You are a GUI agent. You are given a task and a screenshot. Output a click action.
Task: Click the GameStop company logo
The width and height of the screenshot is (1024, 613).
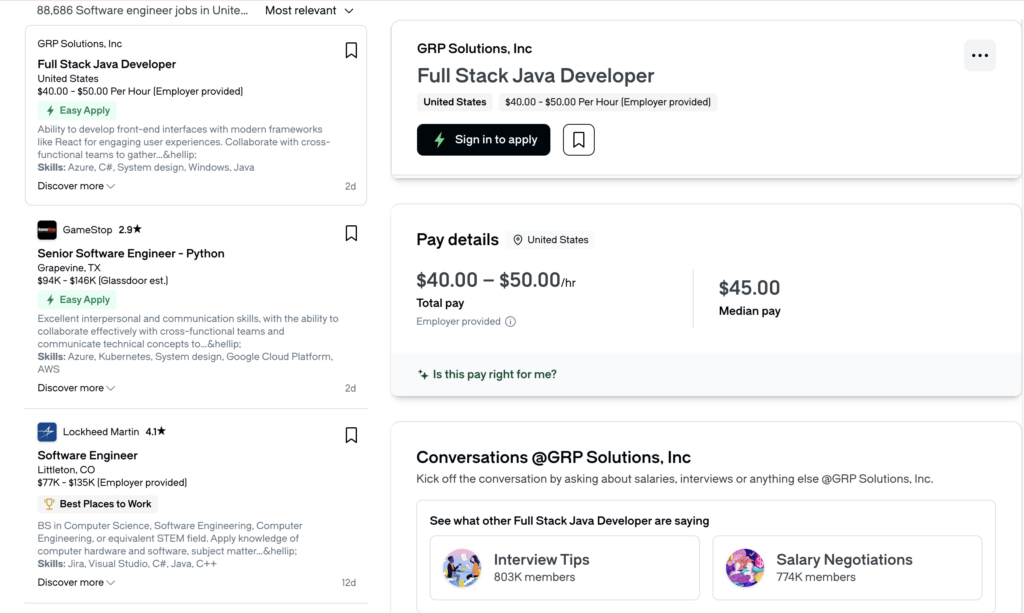pos(47,230)
